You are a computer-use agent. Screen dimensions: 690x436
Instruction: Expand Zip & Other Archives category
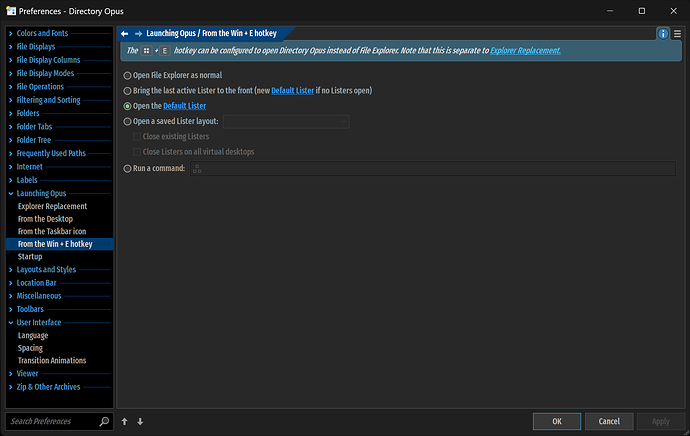[x=11, y=387]
